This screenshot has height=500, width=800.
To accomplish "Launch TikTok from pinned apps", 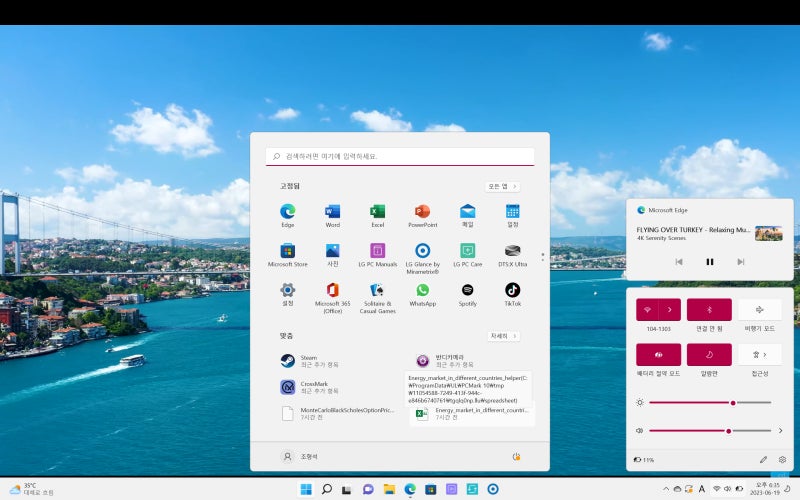I will 512,294.
